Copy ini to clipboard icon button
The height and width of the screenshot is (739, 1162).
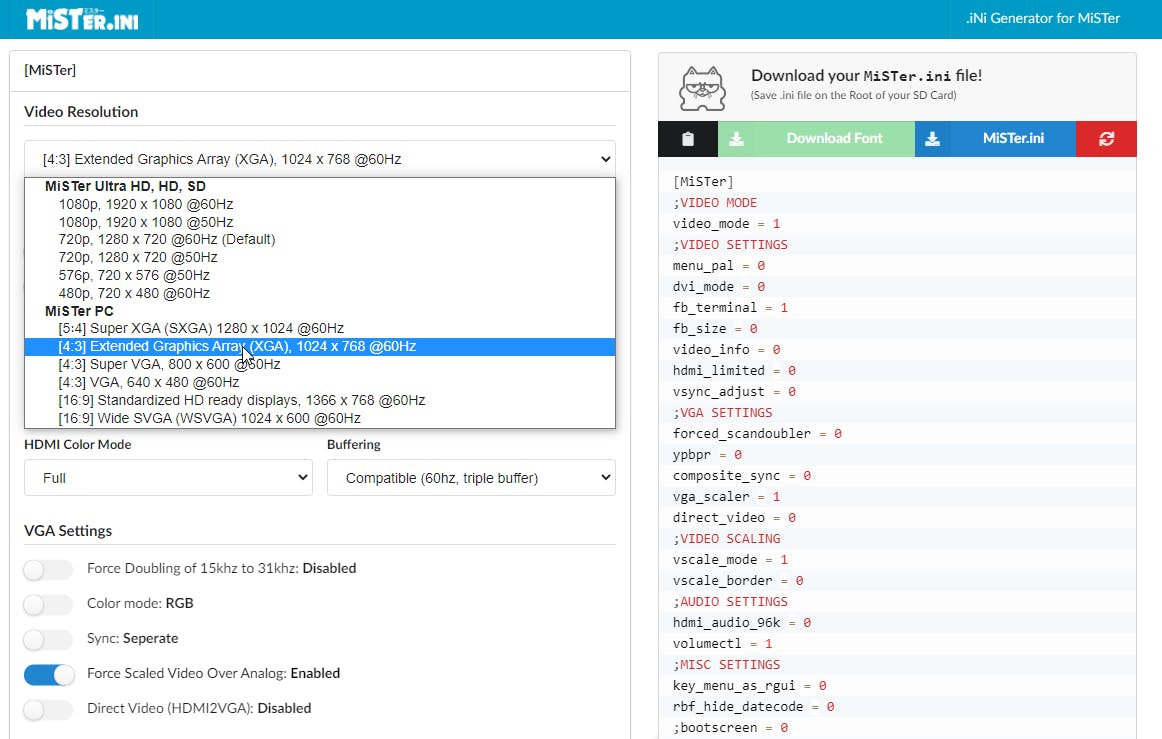(688, 139)
